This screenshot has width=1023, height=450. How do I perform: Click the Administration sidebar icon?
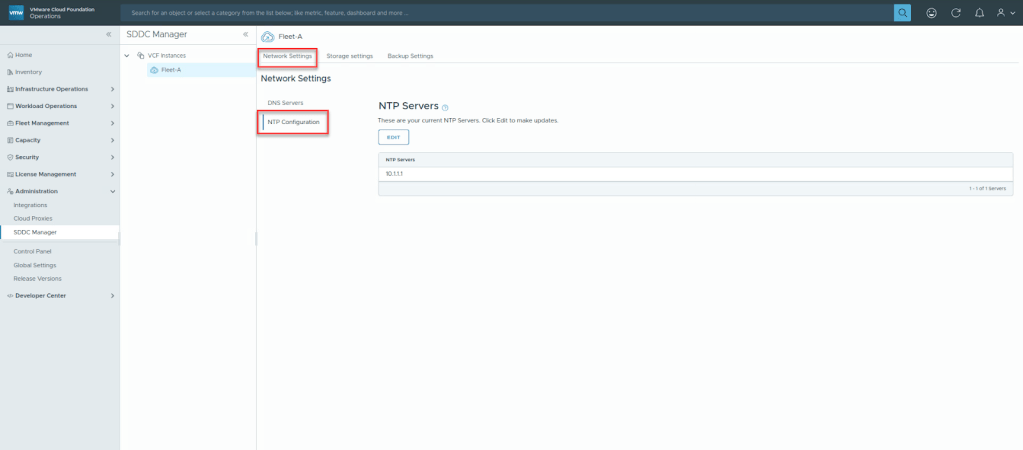point(10,191)
